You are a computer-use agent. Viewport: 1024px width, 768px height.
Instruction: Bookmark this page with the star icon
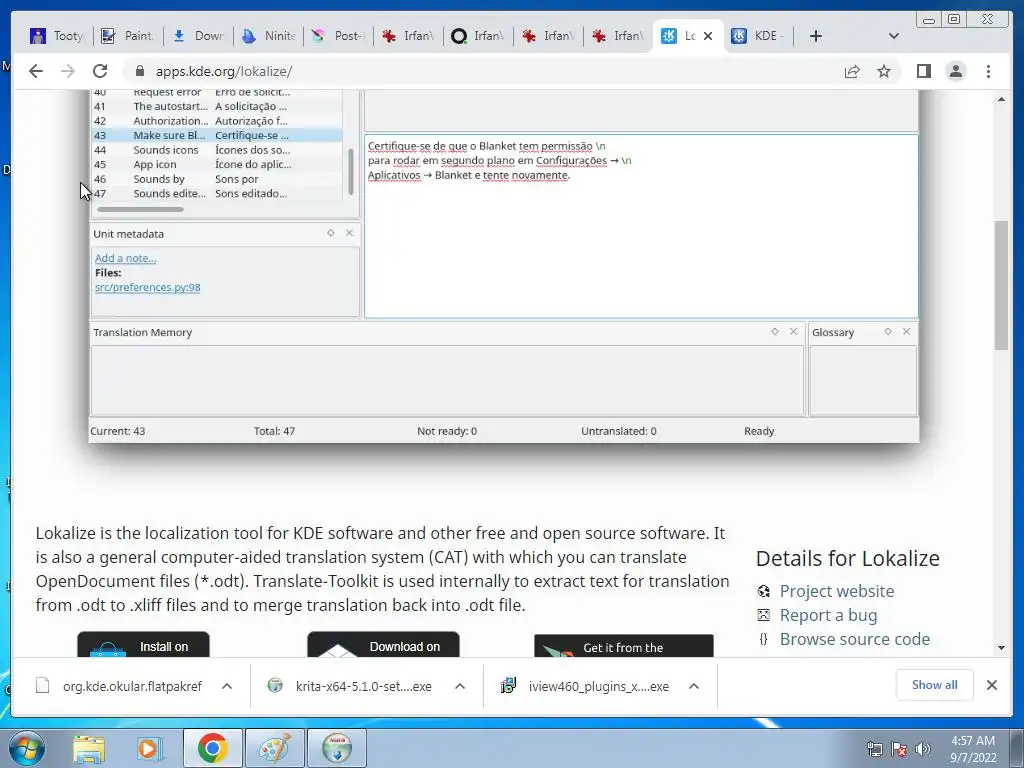tap(884, 71)
